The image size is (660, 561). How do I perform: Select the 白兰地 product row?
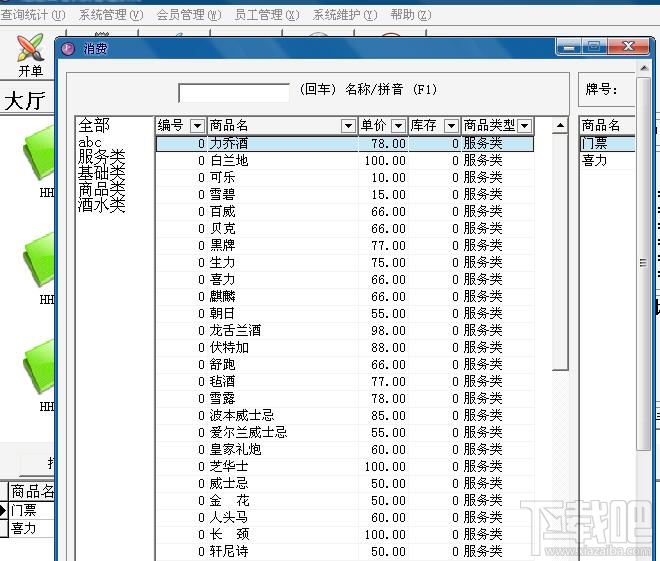[345, 160]
